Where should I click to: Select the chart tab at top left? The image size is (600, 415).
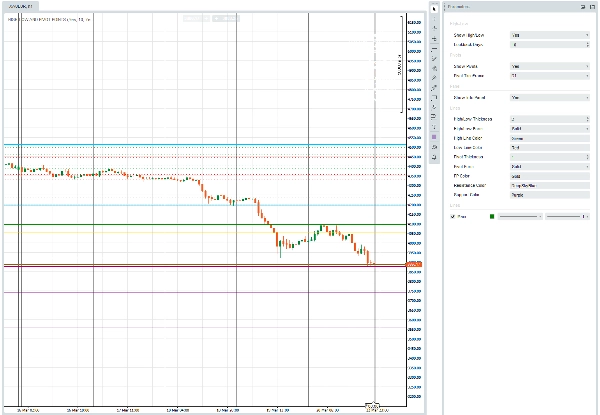point(21,7)
